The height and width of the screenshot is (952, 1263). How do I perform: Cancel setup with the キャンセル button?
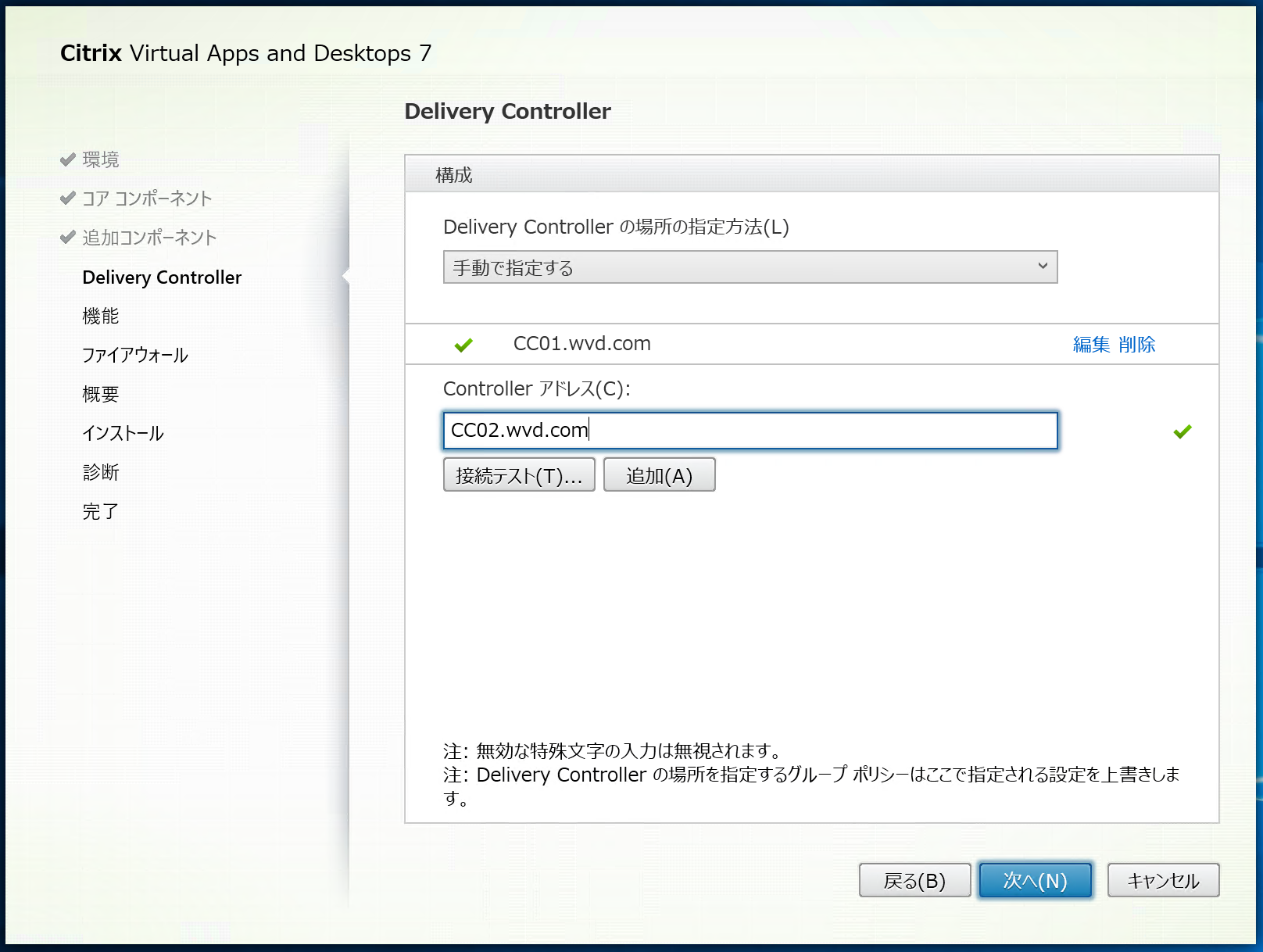click(x=1163, y=880)
